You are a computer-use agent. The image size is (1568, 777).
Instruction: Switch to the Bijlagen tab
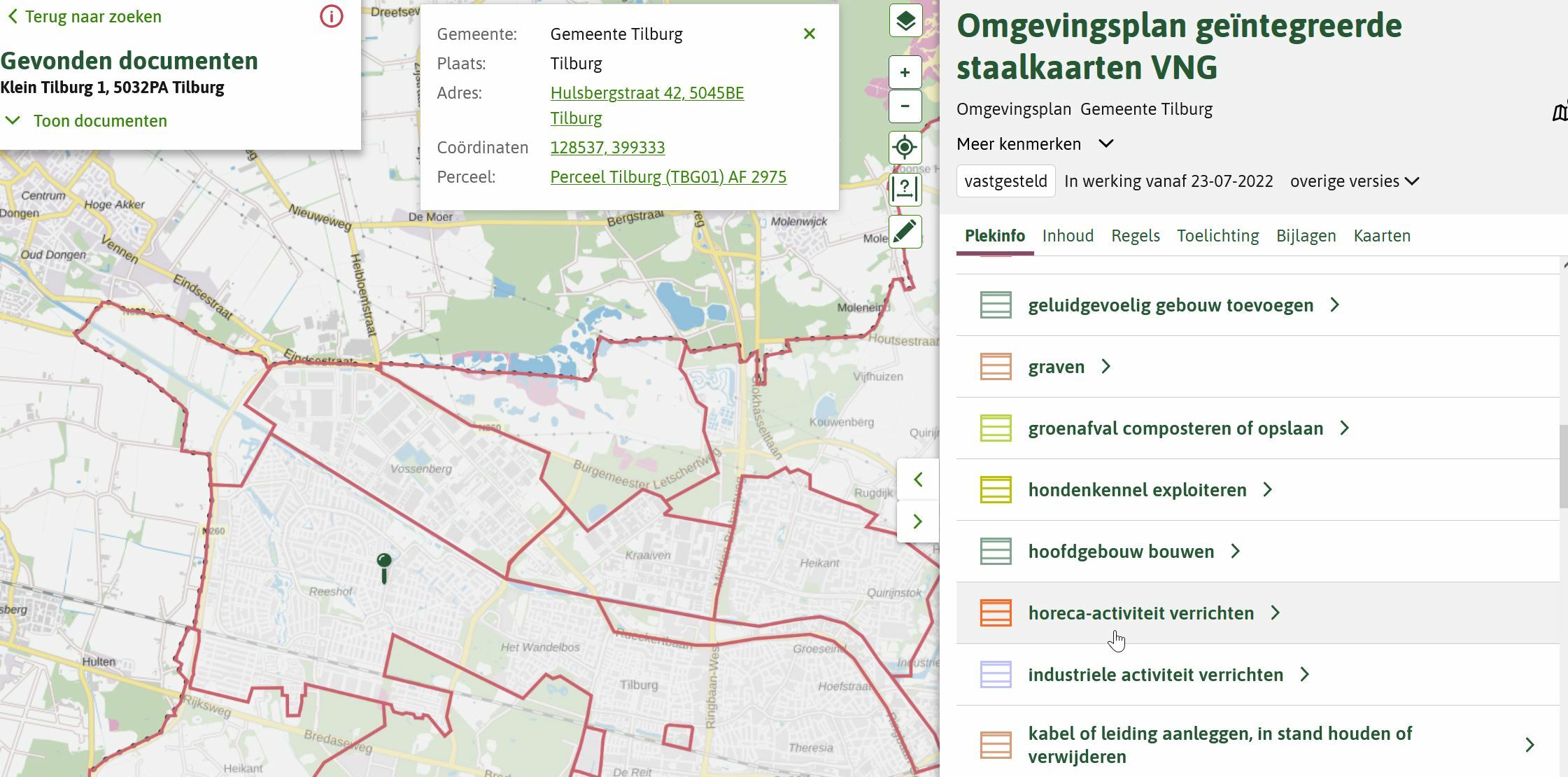(x=1306, y=236)
